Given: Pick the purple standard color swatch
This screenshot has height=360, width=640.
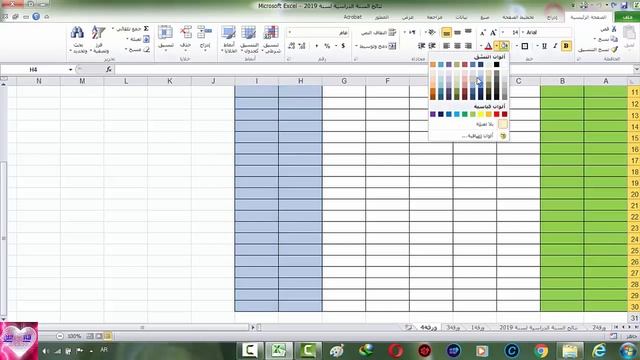Looking at the screenshot, I should coord(433,114).
